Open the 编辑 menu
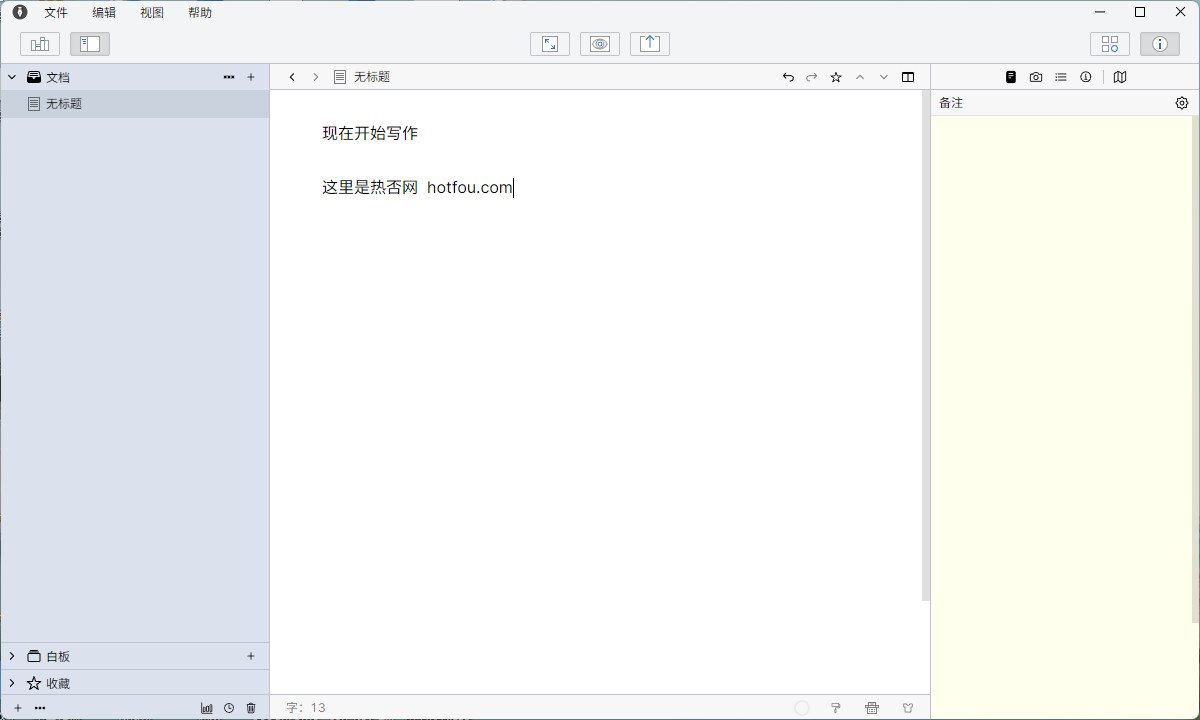 104,13
